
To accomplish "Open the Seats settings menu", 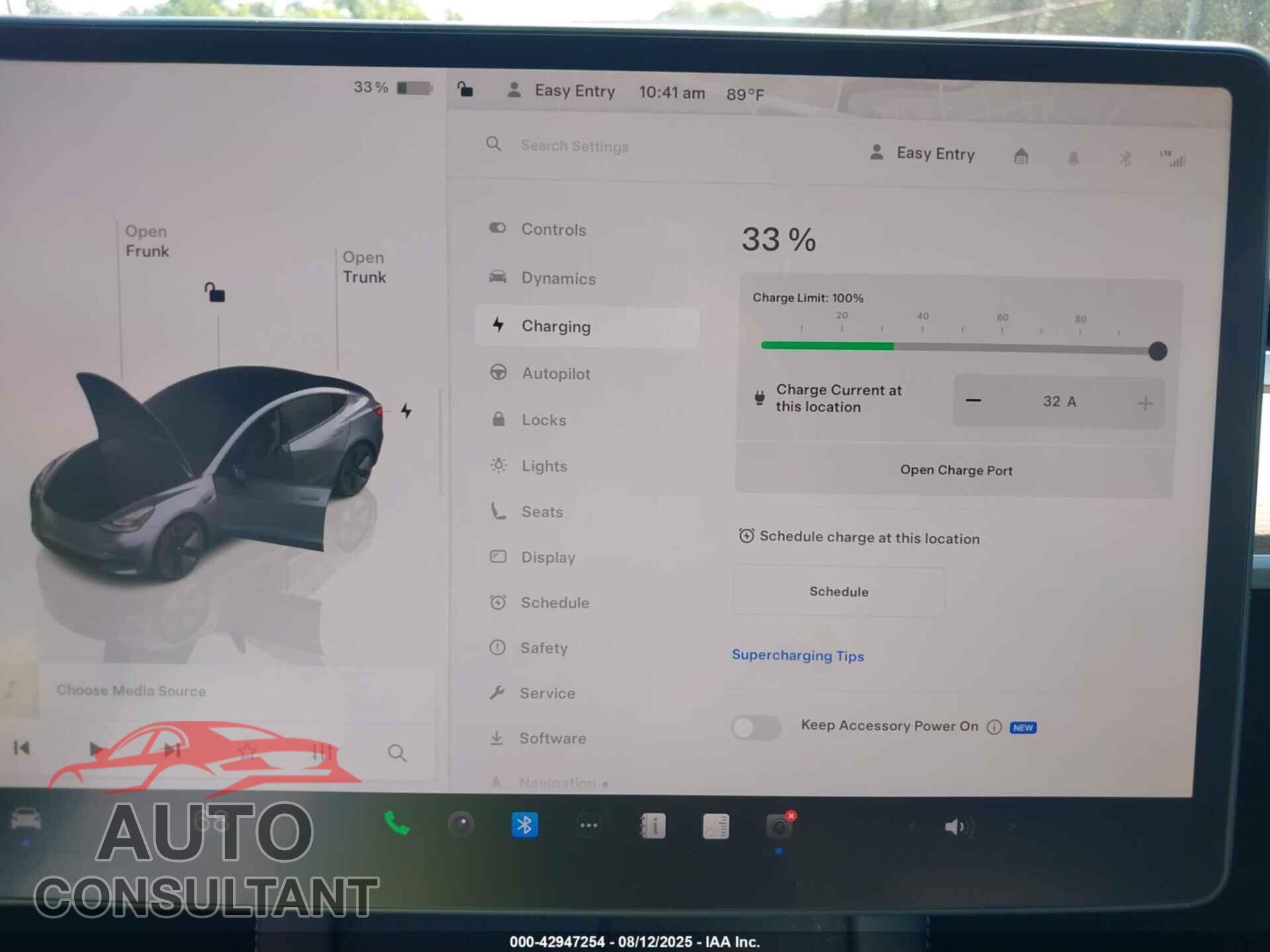I will tap(526, 512).
